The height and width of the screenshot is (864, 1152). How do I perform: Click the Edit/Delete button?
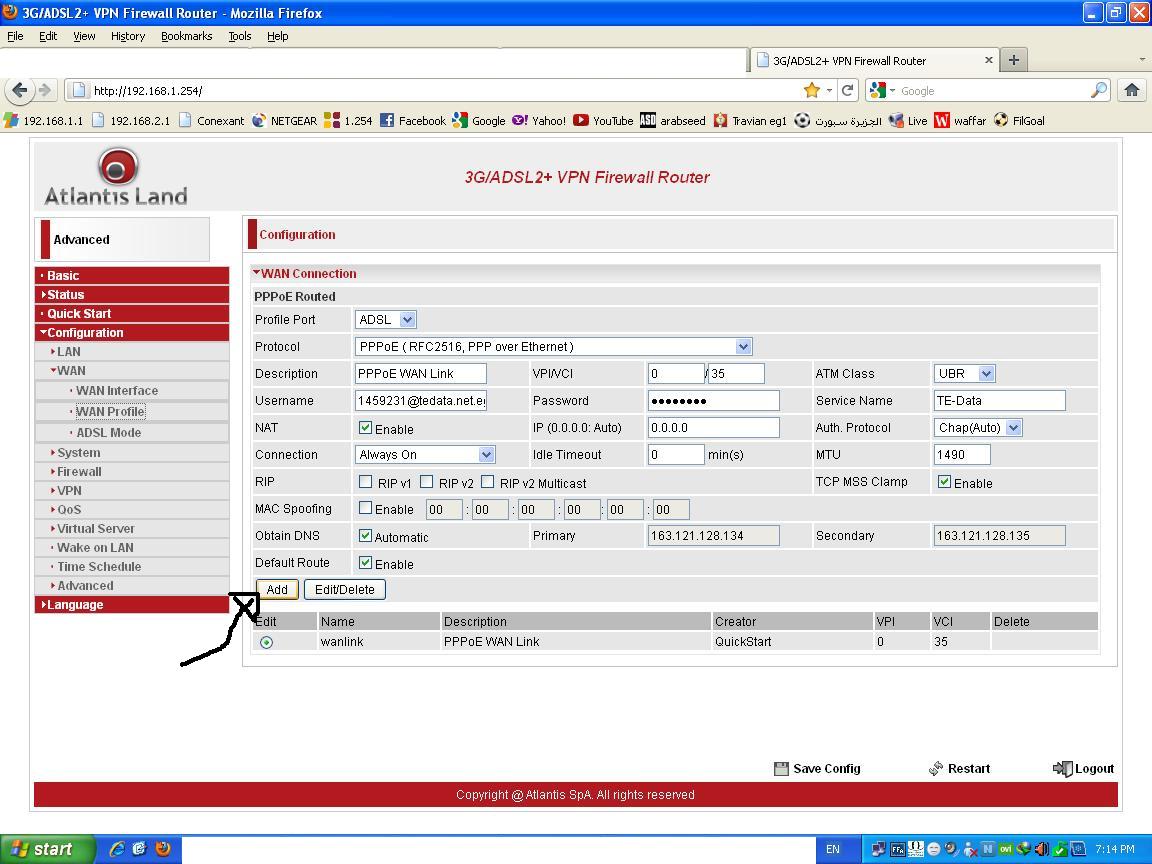point(345,589)
